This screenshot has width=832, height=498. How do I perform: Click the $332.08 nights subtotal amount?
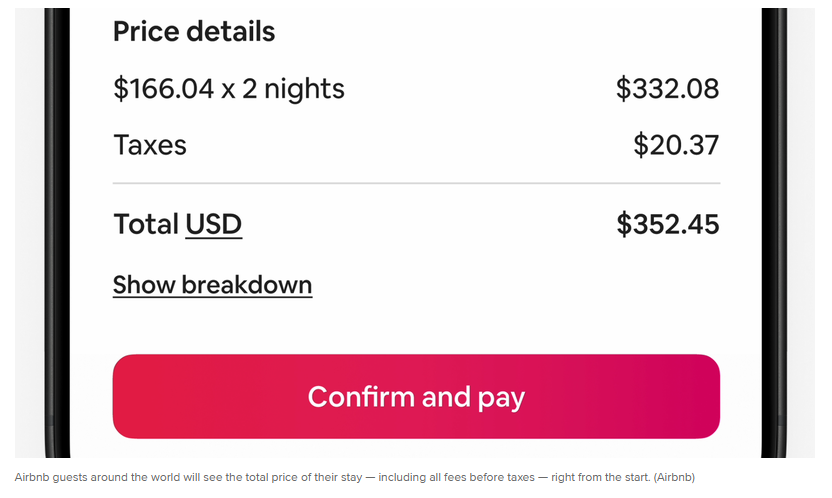pyautogui.click(x=667, y=89)
